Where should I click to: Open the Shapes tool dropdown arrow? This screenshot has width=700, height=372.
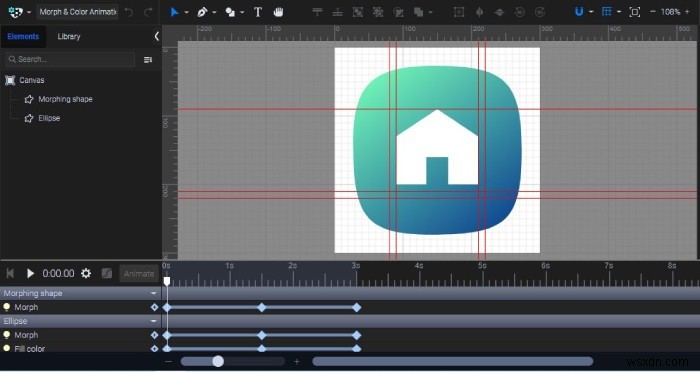pos(242,13)
